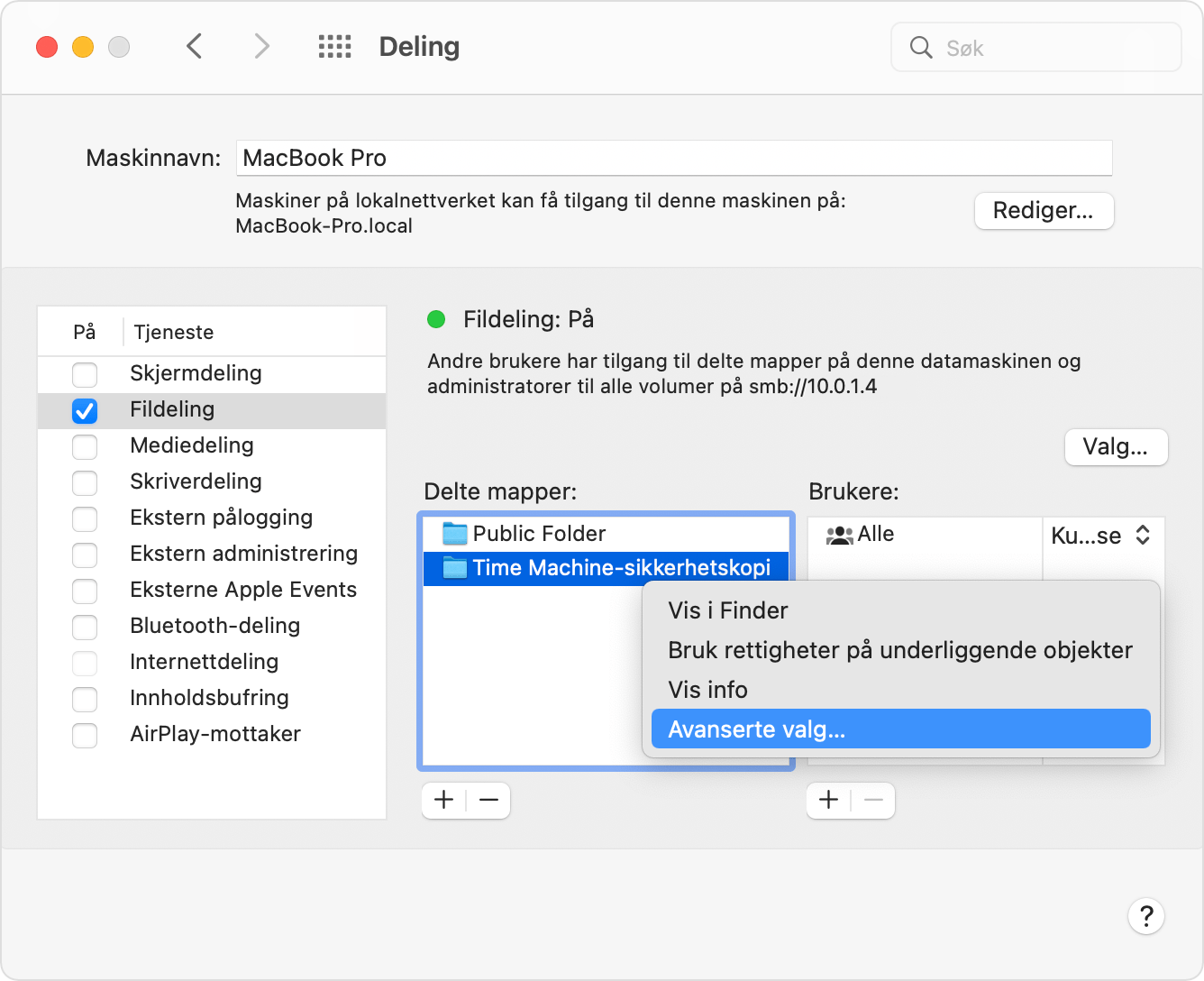Click the help question mark button
Viewport: 1204px width, 981px height.
[x=1145, y=916]
